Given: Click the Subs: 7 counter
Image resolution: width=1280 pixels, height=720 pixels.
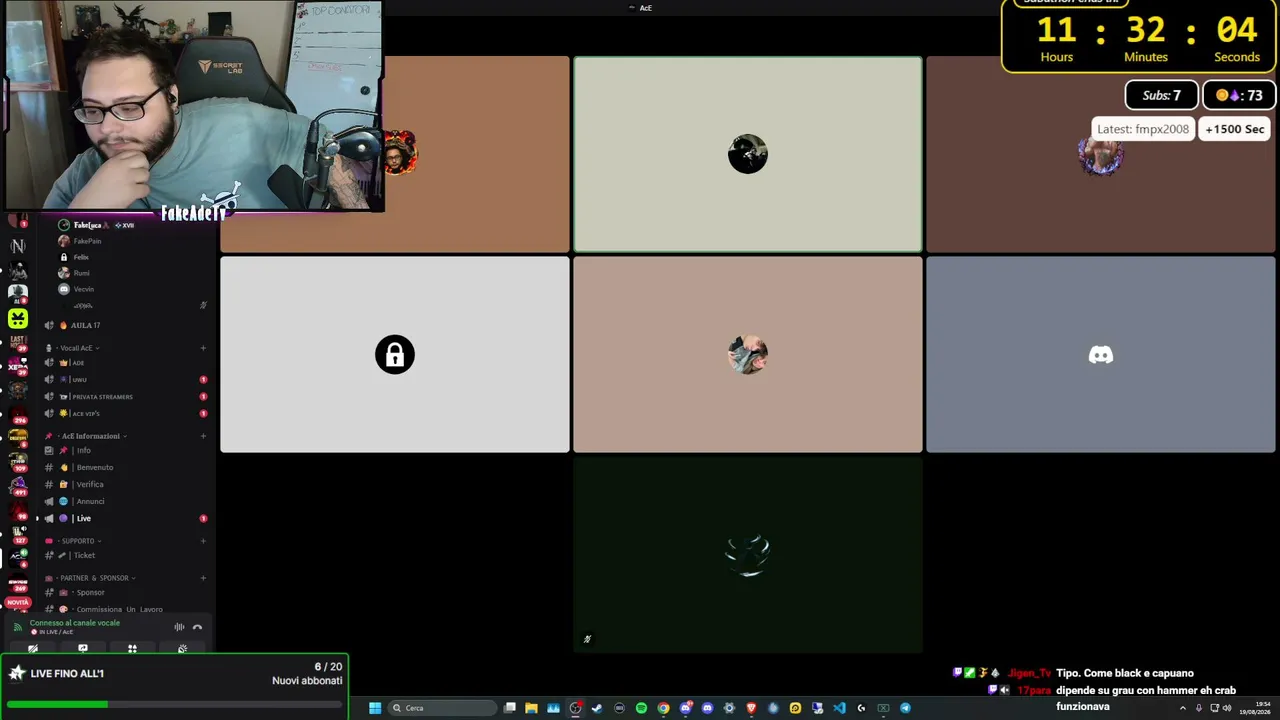Looking at the screenshot, I should 1161,95.
